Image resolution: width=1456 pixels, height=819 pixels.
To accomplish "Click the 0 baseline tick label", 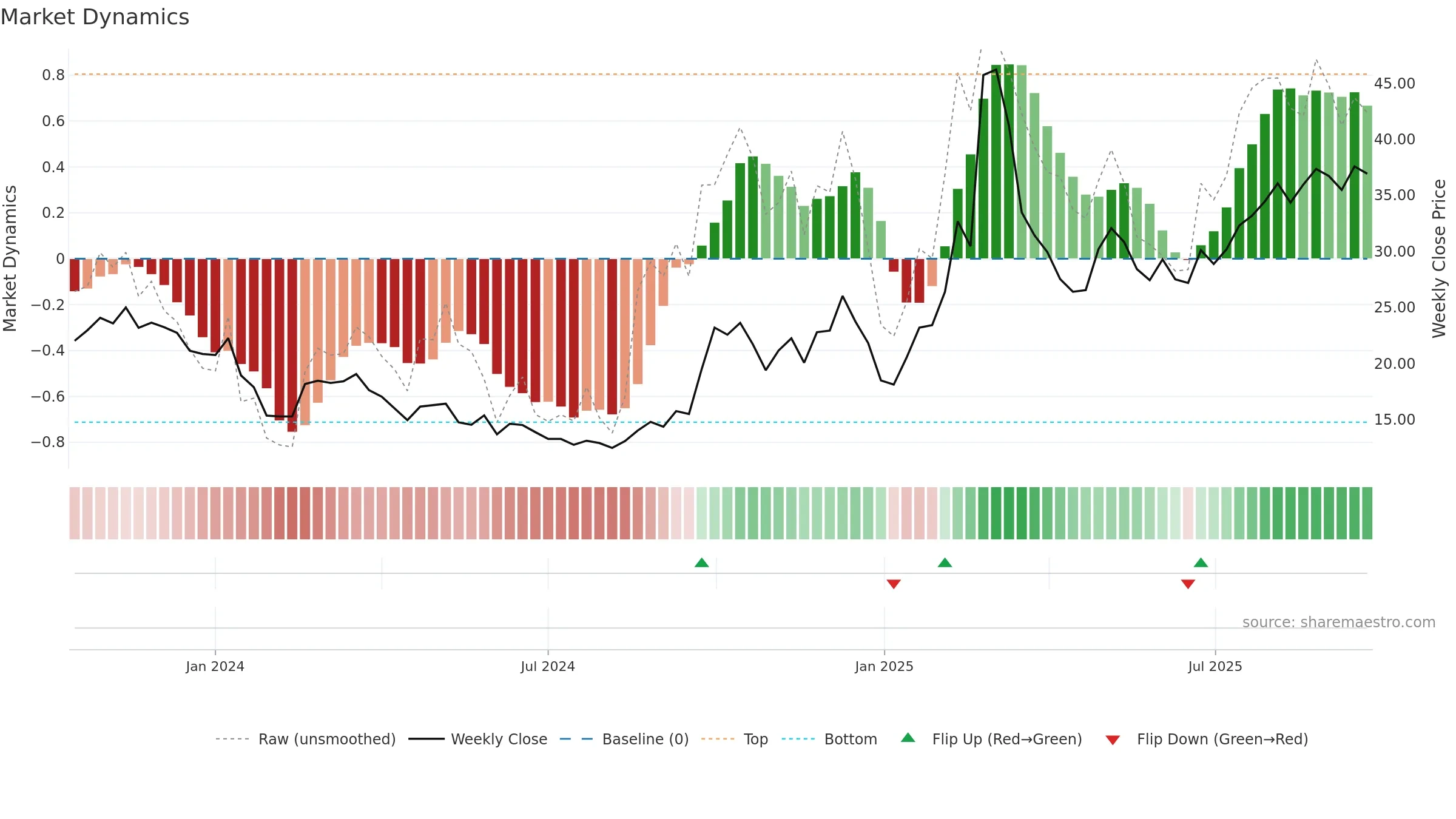I will (61, 259).
